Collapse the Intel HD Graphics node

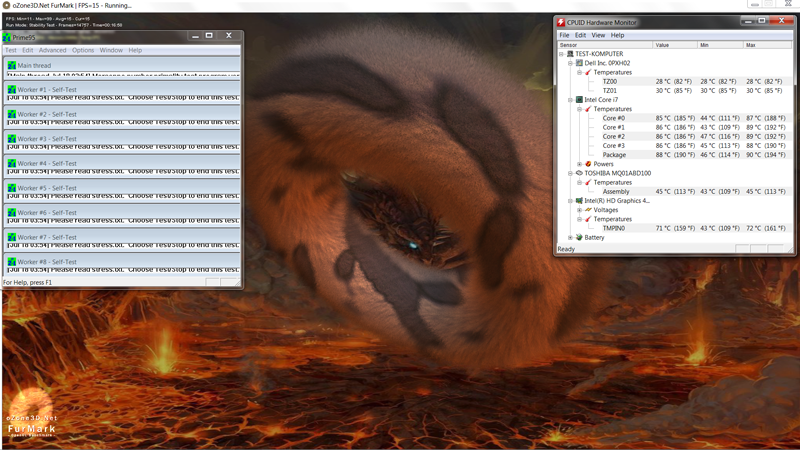pos(570,201)
